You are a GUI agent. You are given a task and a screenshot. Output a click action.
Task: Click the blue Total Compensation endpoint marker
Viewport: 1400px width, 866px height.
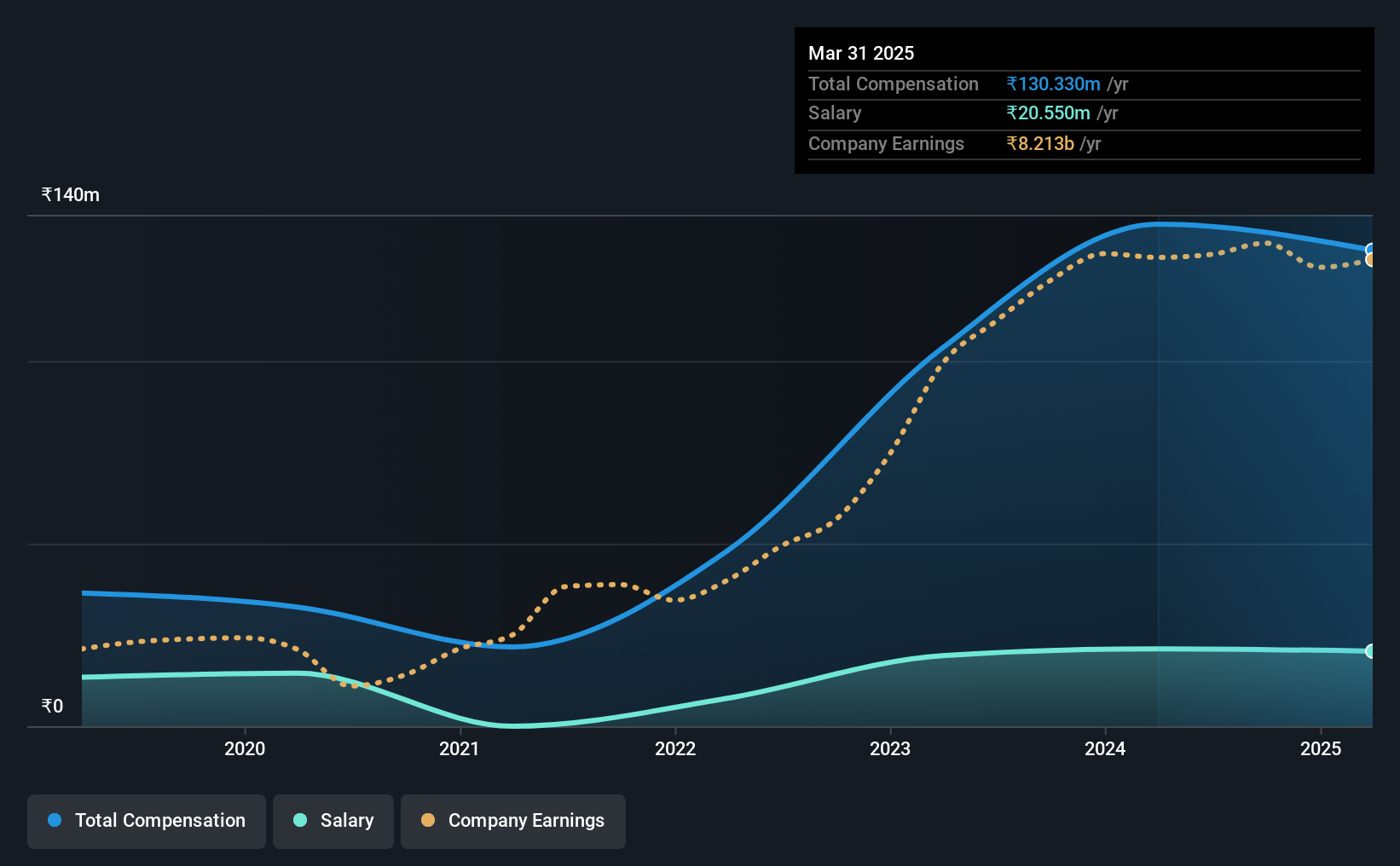pos(1371,250)
